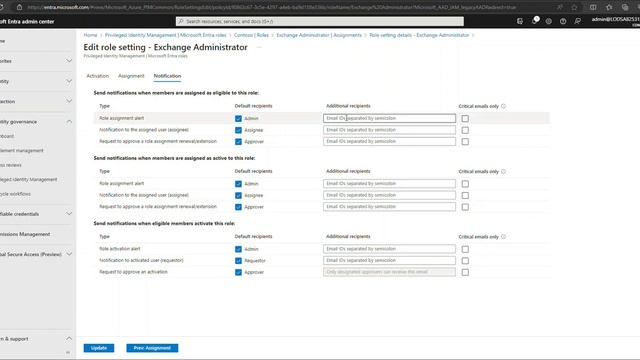Viewport: 640px width, 360px height.
Task: Open the admin account menu in the header
Action: [616, 20]
